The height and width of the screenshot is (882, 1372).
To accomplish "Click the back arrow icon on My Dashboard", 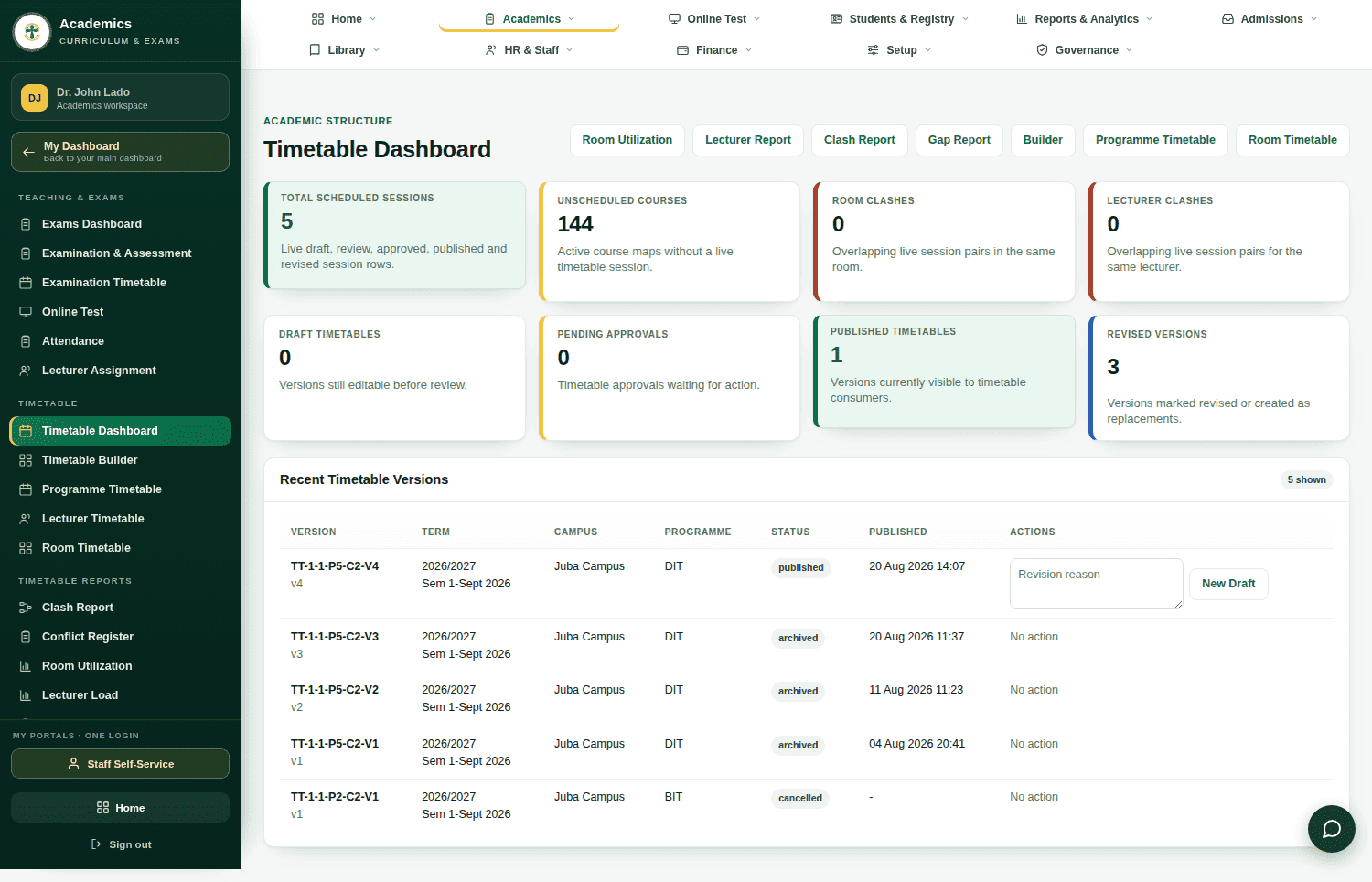I will [x=28, y=152].
